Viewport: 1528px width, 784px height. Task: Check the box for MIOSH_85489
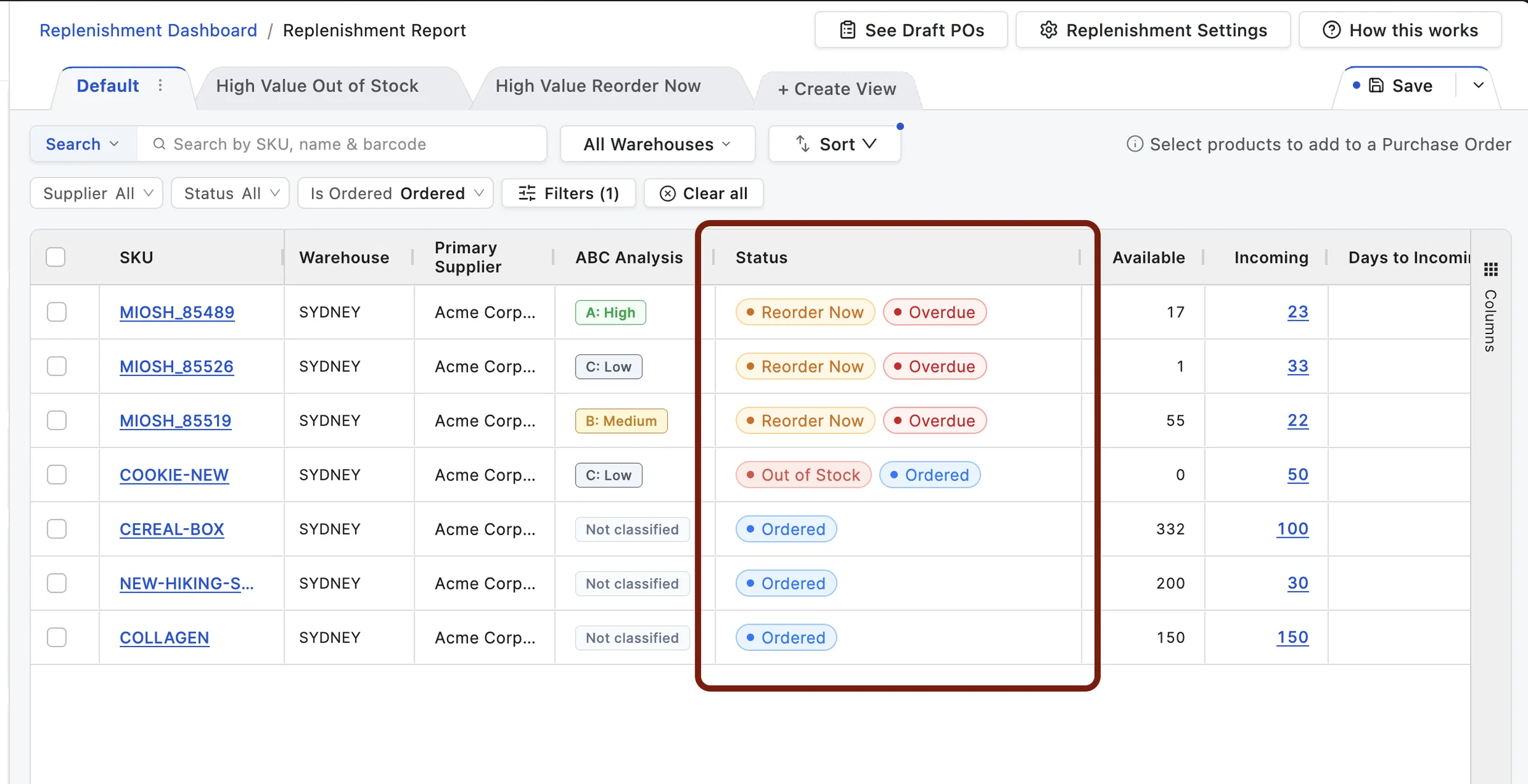pos(57,312)
